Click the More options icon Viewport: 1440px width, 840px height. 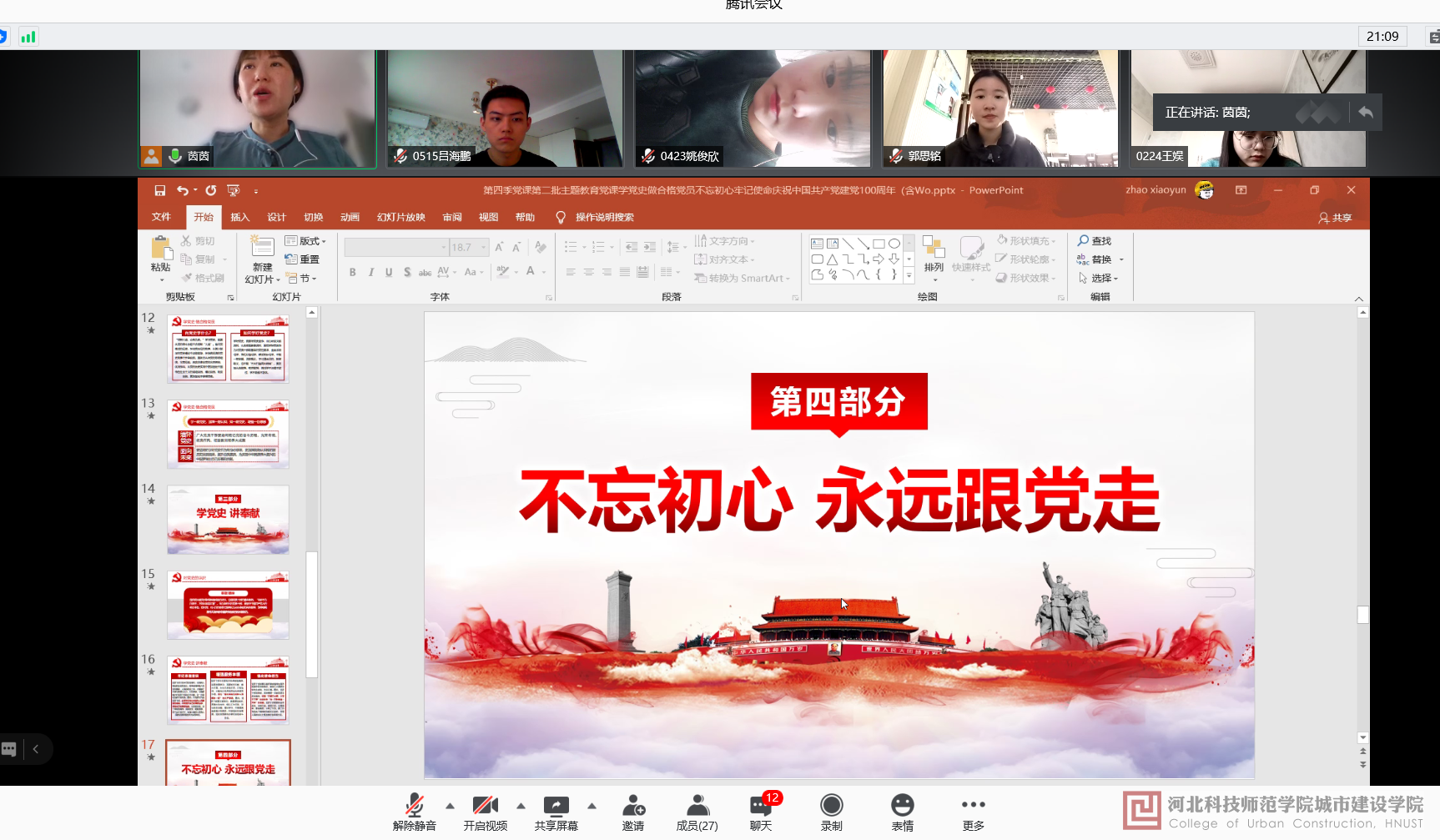973,806
